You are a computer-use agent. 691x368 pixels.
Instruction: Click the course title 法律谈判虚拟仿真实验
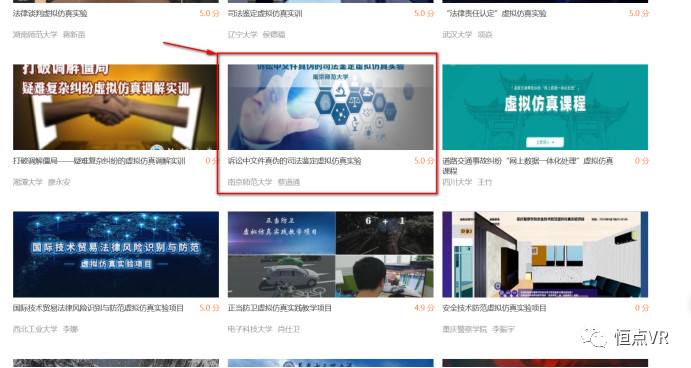[x=50, y=14]
